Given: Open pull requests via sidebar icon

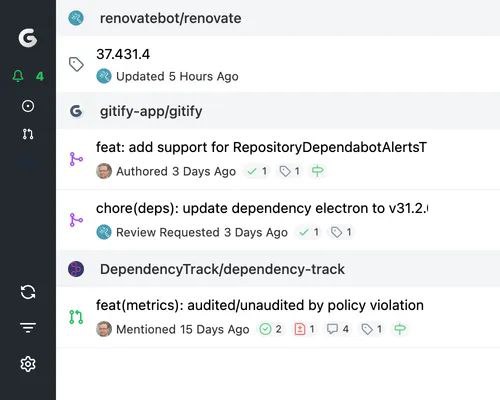Looking at the screenshot, I should 28,134.
